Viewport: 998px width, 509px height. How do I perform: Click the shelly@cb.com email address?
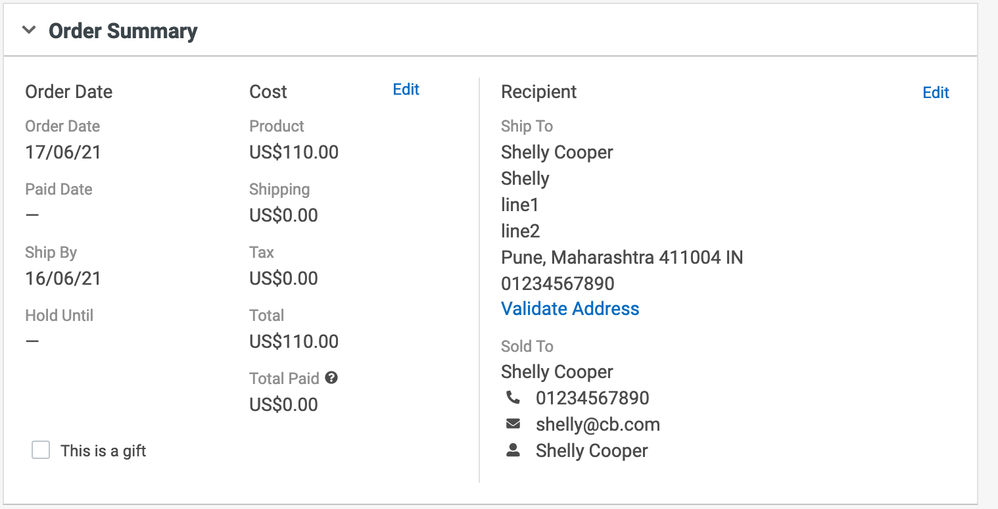pyautogui.click(x=598, y=424)
